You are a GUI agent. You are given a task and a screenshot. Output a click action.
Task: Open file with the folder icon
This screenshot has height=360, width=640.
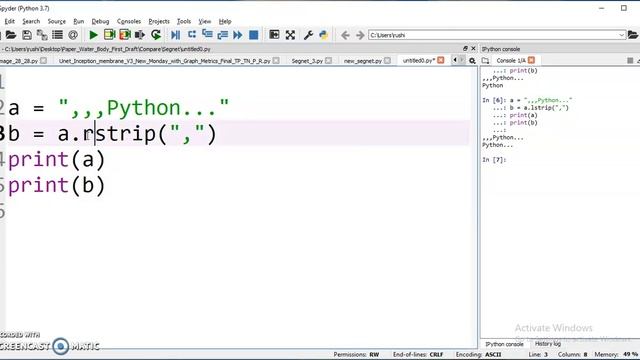[x=11, y=35]
